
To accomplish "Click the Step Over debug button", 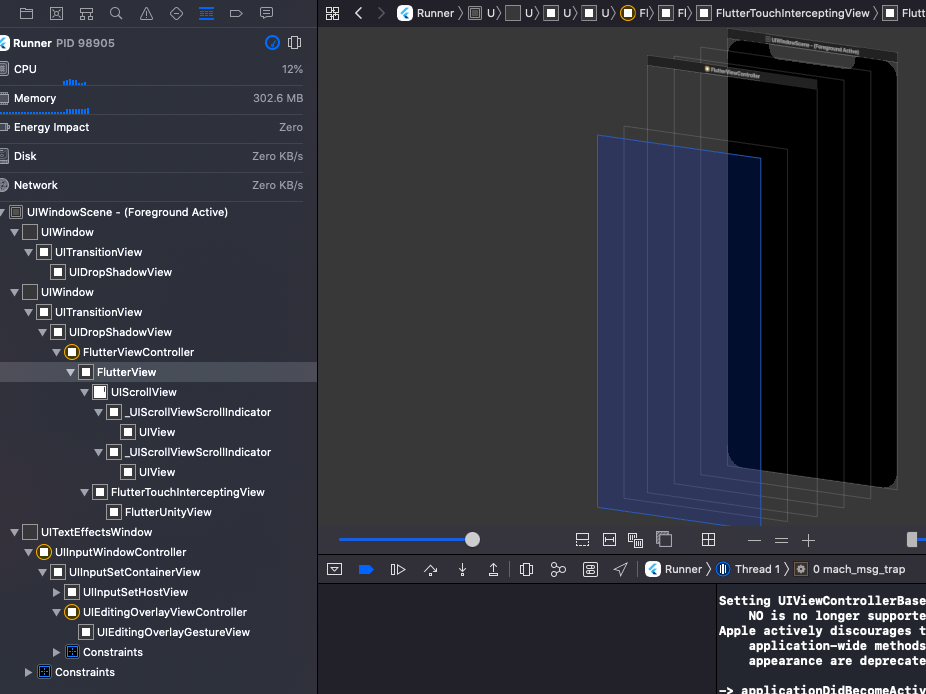I will [430, 569].
